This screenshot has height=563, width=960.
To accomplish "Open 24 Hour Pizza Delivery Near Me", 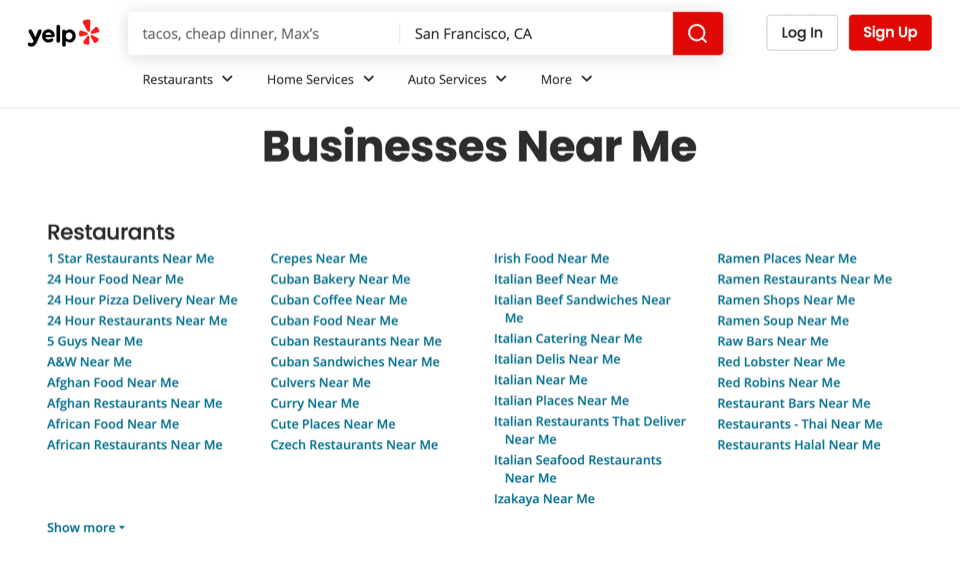I will (x=142, y=300).
